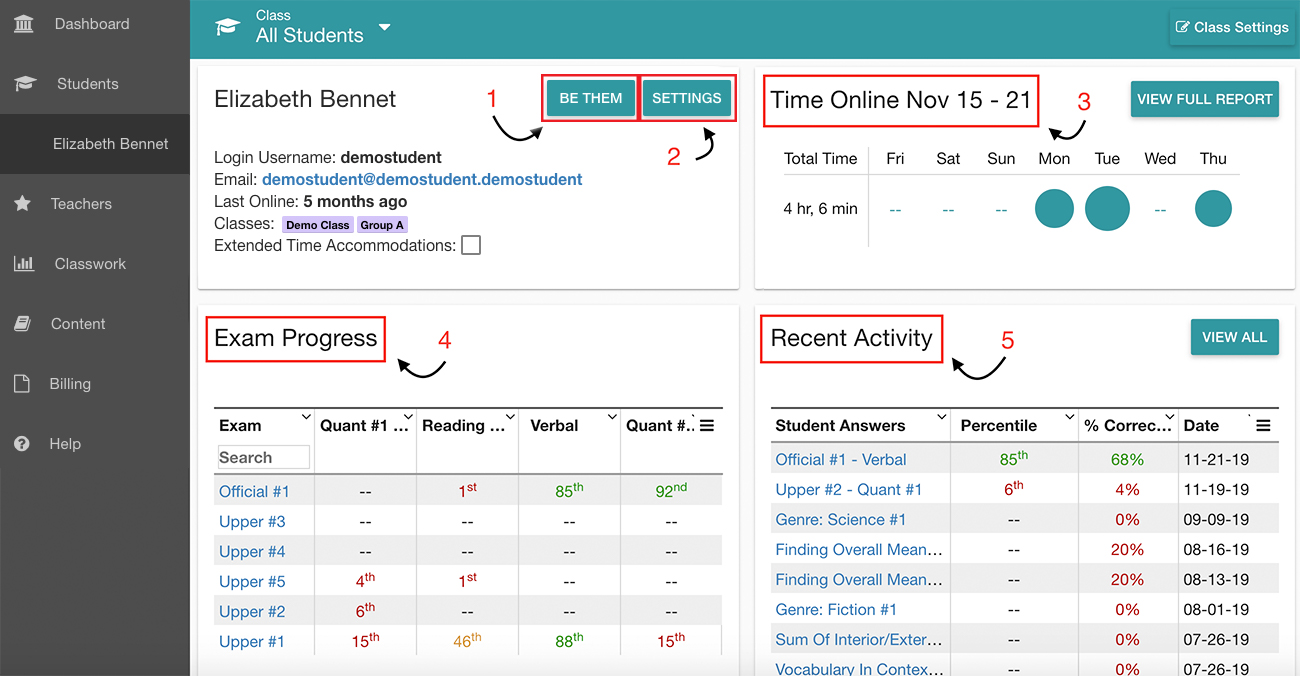
Task: Click the Tuesday time online circle
Action: pyautogui.click(x=1107, y=209)
